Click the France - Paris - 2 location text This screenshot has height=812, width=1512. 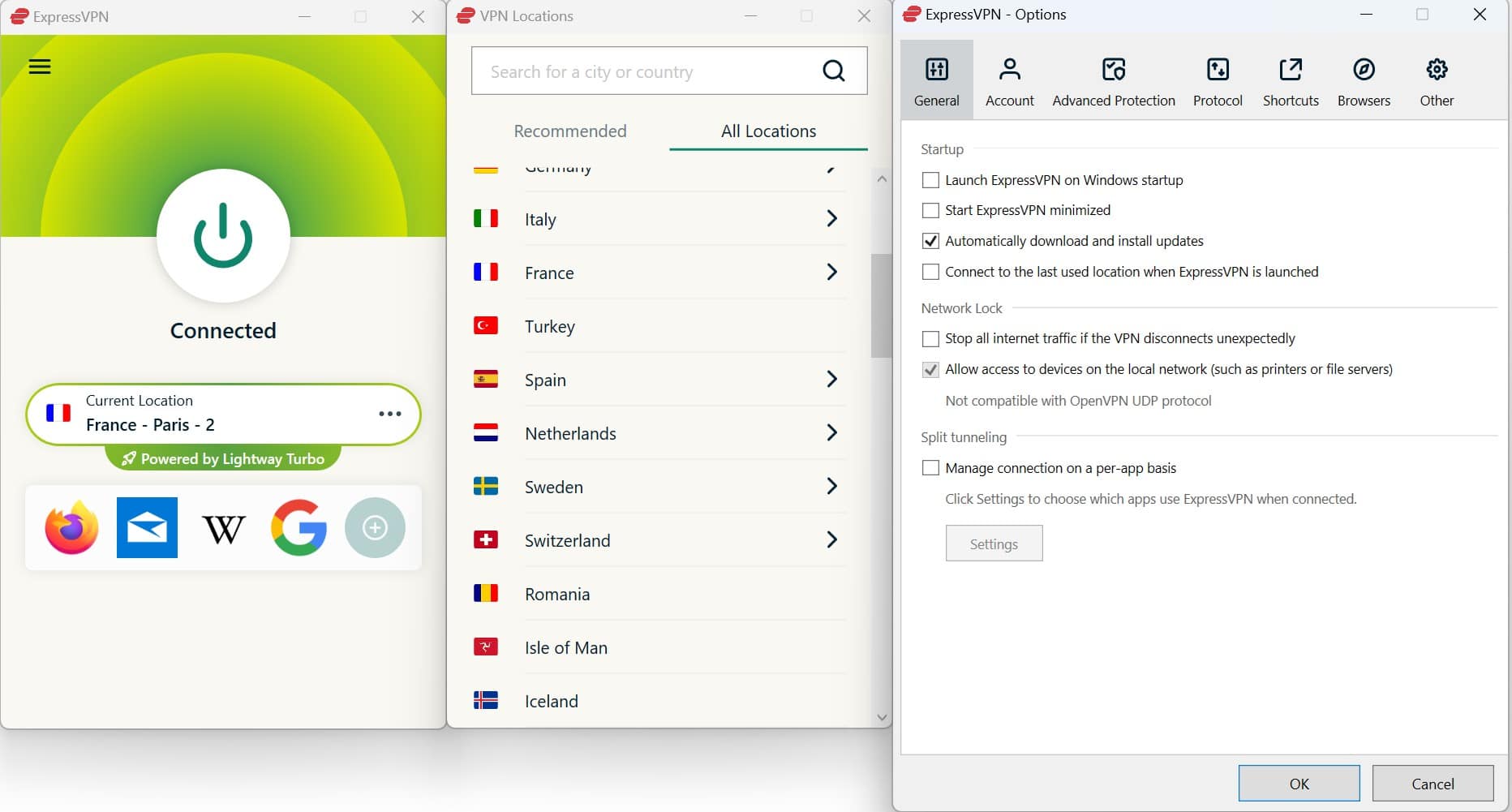[150, 425]
